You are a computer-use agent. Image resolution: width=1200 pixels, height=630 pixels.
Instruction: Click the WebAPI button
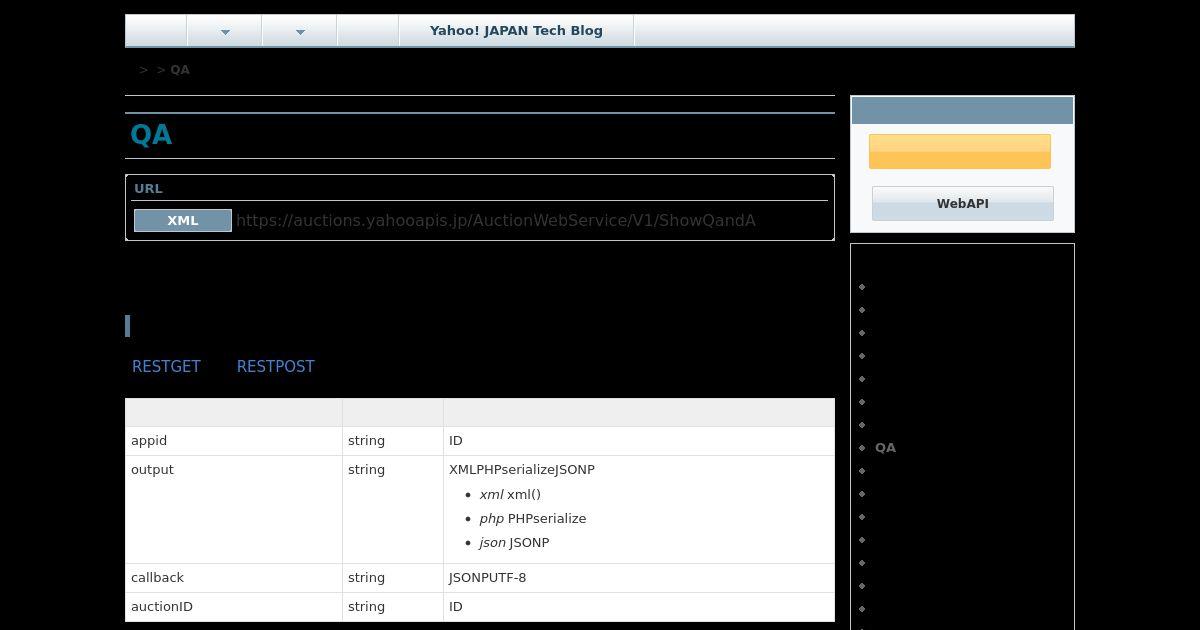click(x=963, y=203)
